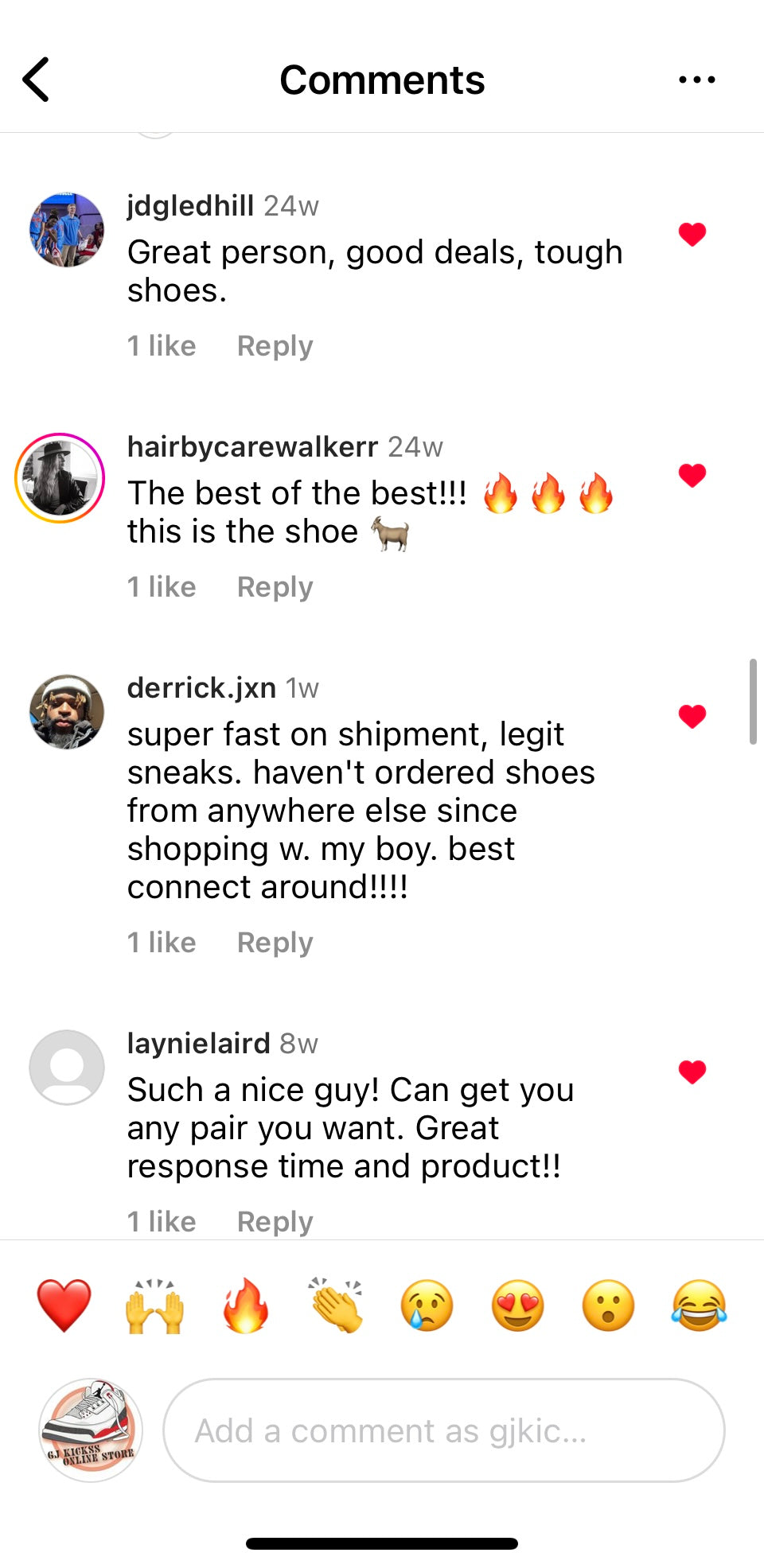
Task: Reply to derrick.jxn's comment
Action: [275, 943]
